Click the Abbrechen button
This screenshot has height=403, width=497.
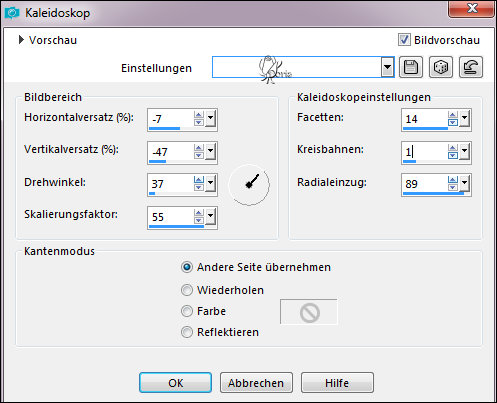tap(256, 383)
